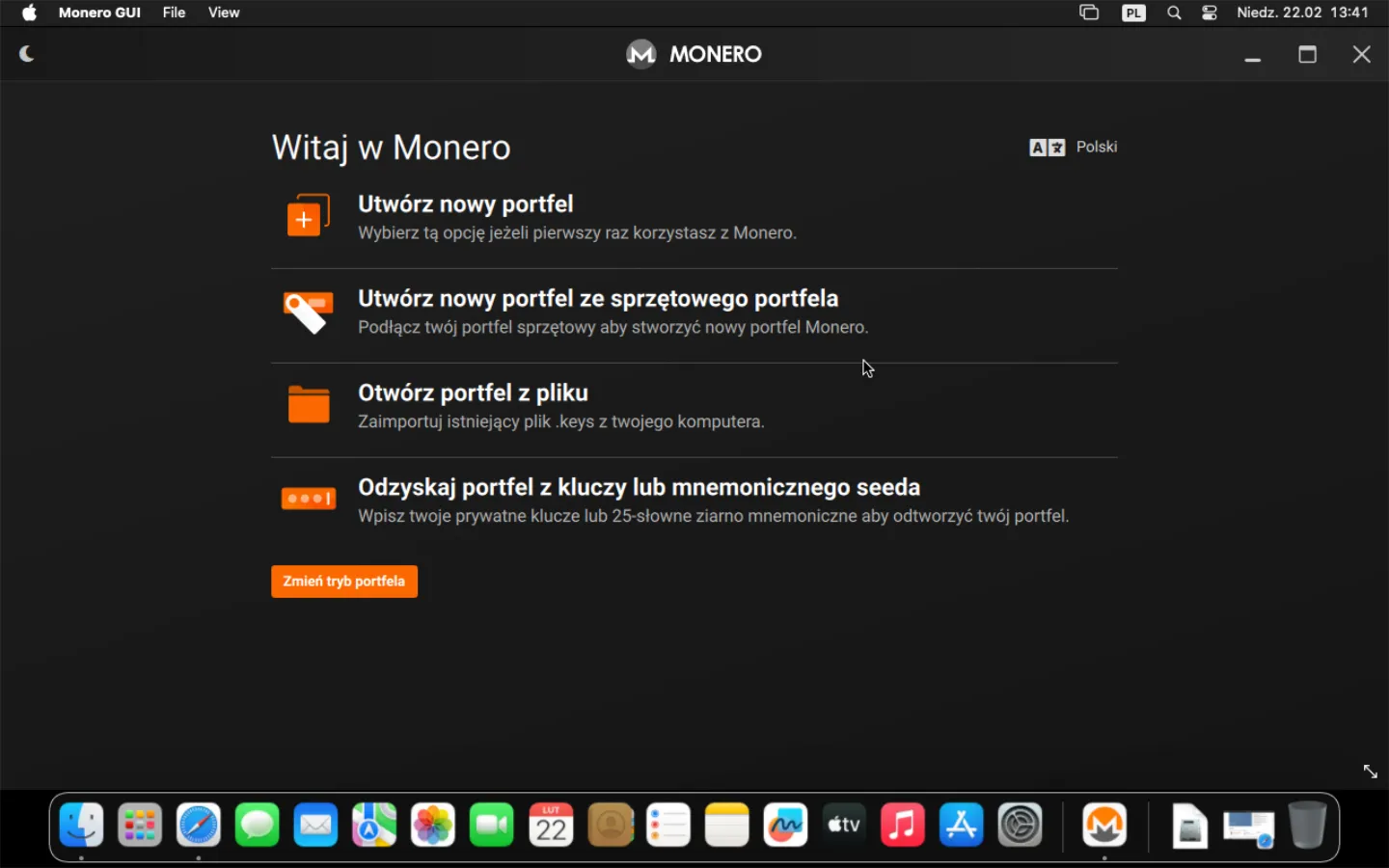Open Calendar from the dock
Image resolution: width=1389 pixels, height=868 pixels.
(551, 826)
